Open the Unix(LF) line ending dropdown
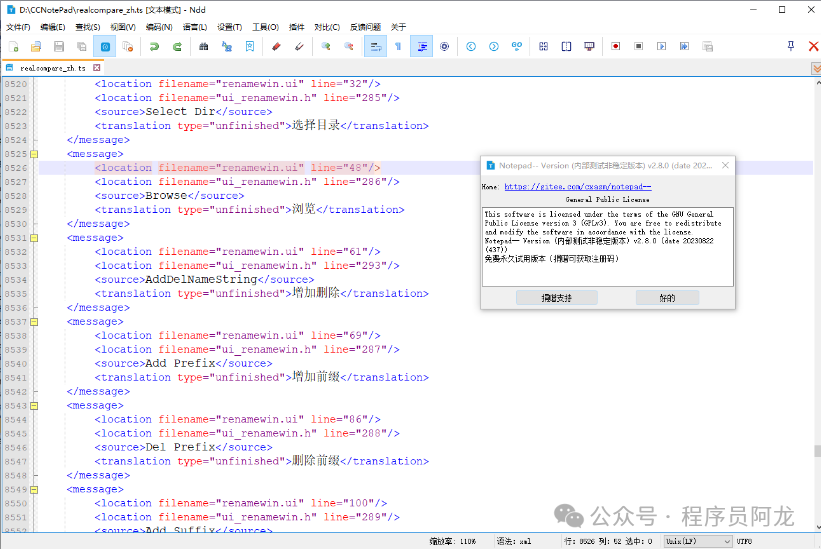821x549 pixels. tap(698, 541)
